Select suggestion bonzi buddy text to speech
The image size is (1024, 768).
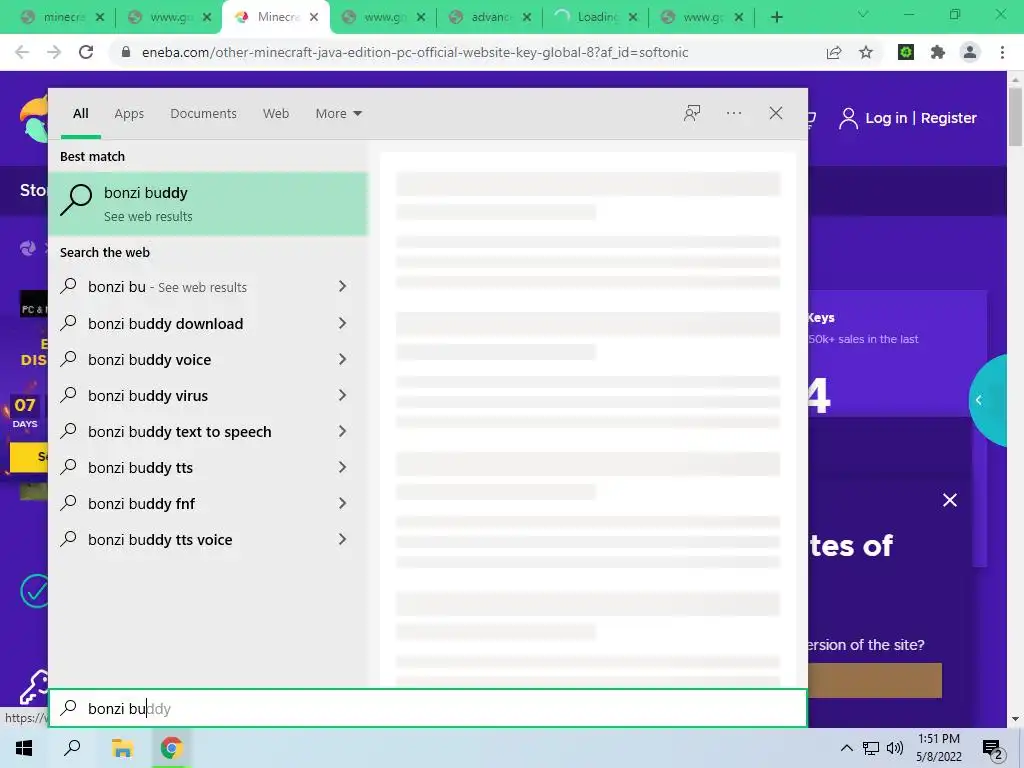[x=180, y=431]
